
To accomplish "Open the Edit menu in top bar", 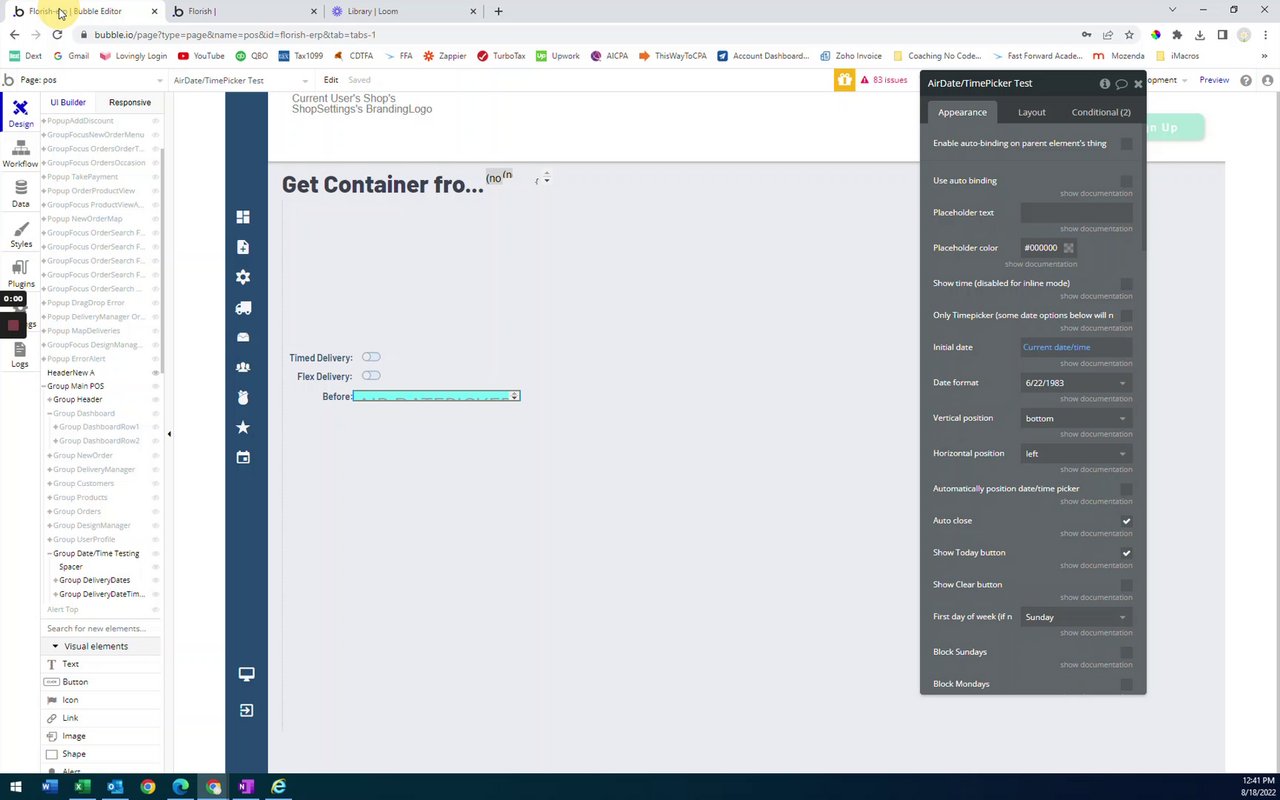I will click(331, 80).
